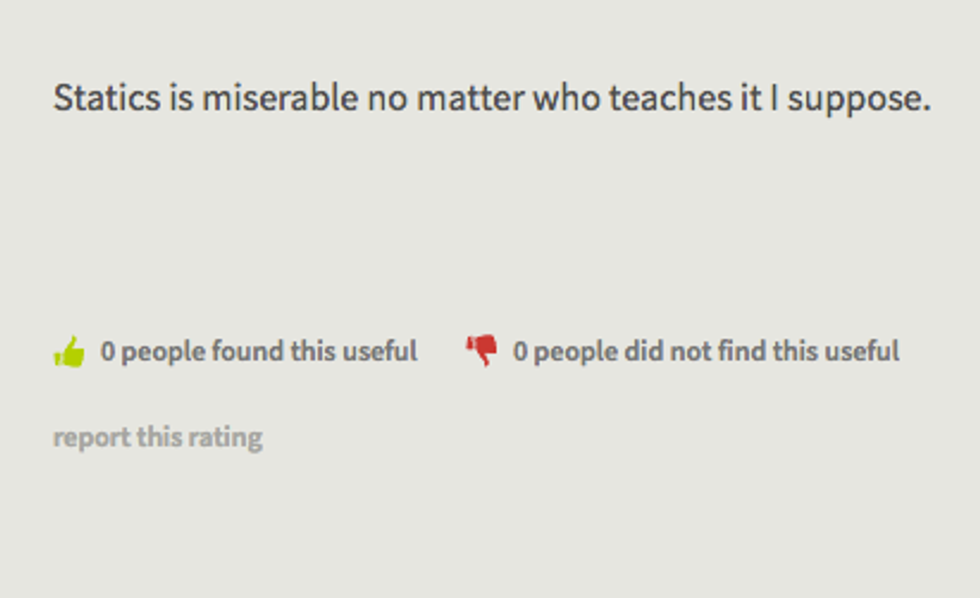This screenshot has height=598, width=980.
Task: Click the red thumbs down icon
Action: (481, 351)
